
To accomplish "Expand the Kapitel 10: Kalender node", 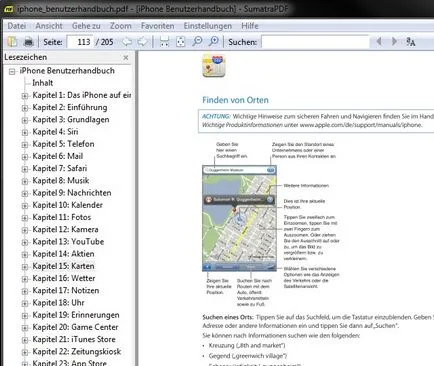I will point(25,206).
